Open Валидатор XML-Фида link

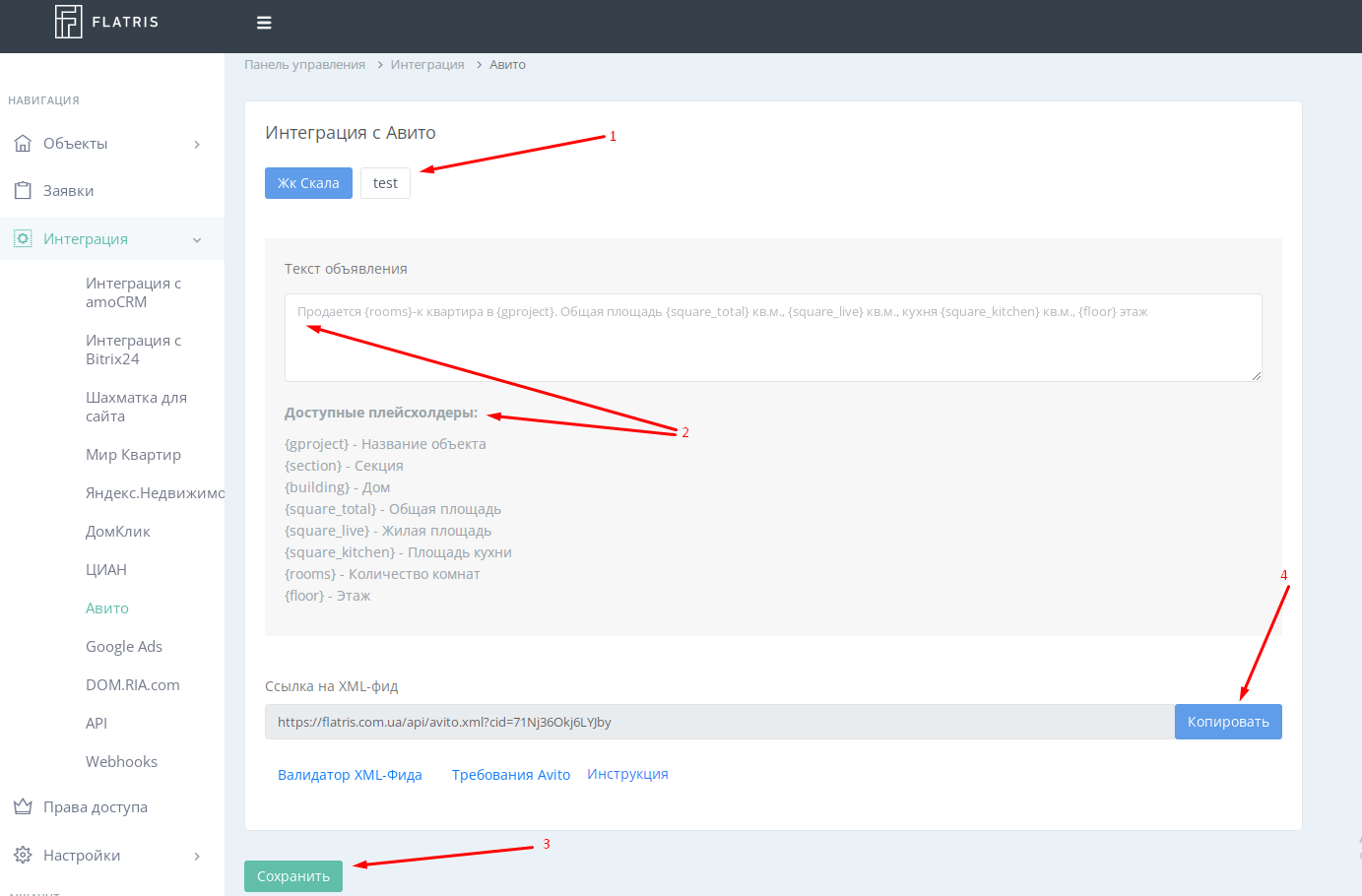pyautogui.click(x=350, y=775)
